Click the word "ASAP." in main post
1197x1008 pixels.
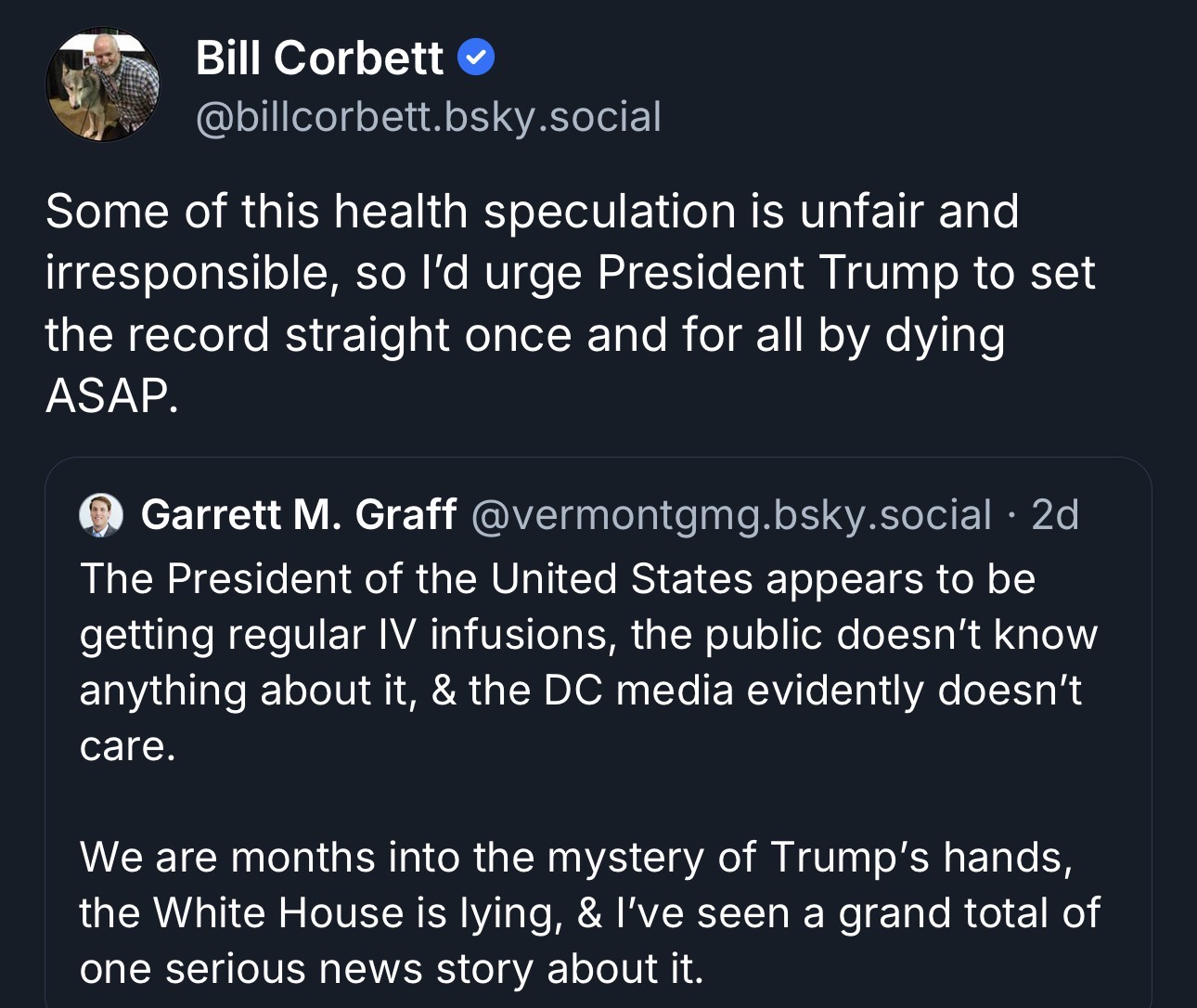[111, 396]
